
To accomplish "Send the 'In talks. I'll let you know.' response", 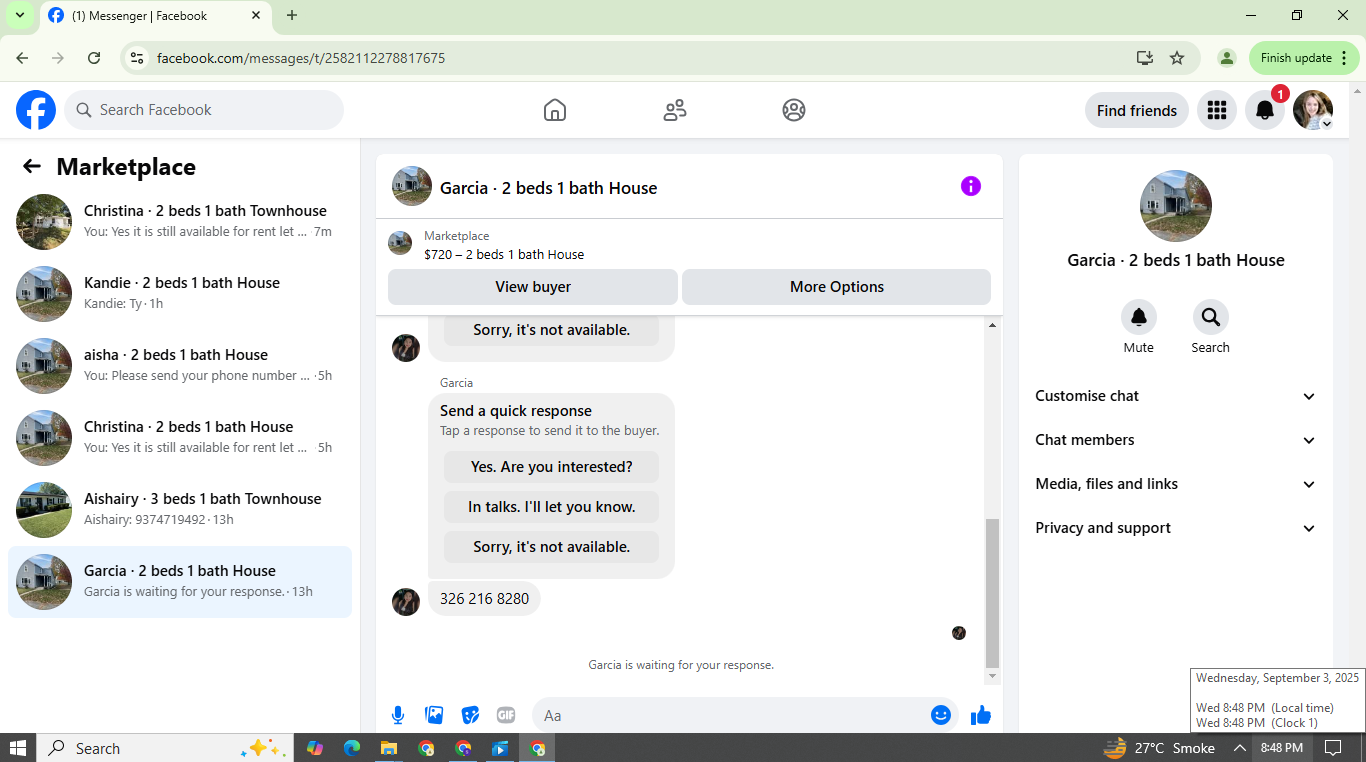I will pyautogui.click(x=552, y=507).
